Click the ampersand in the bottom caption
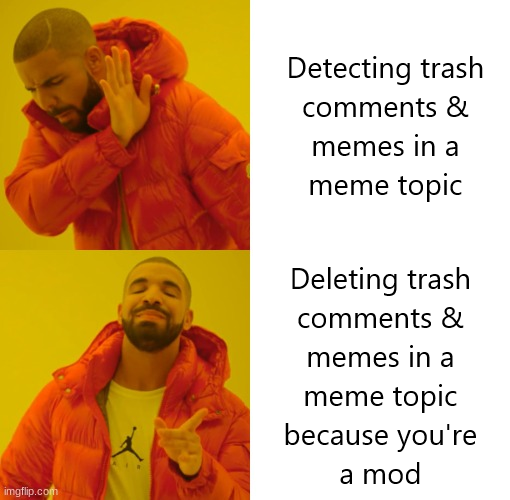 pos(452,317)
